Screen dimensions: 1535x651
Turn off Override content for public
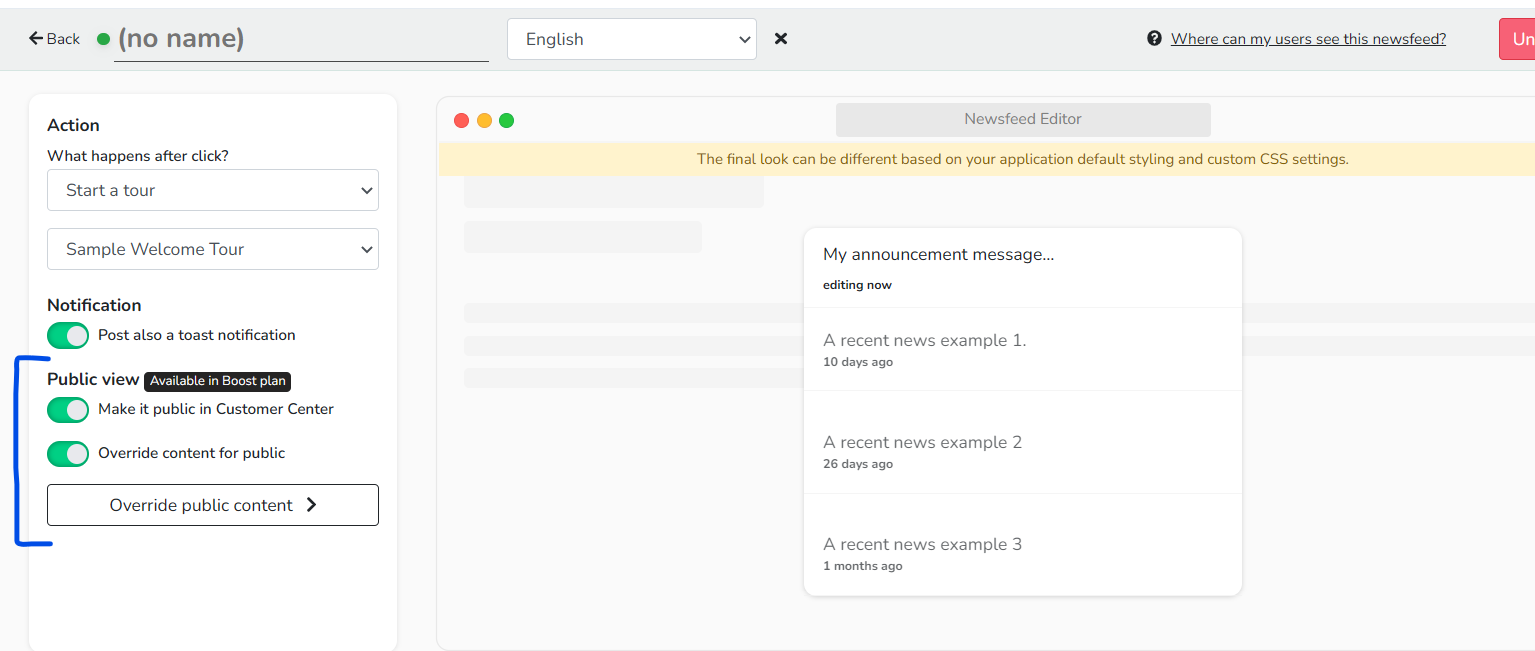pos(68,454)
